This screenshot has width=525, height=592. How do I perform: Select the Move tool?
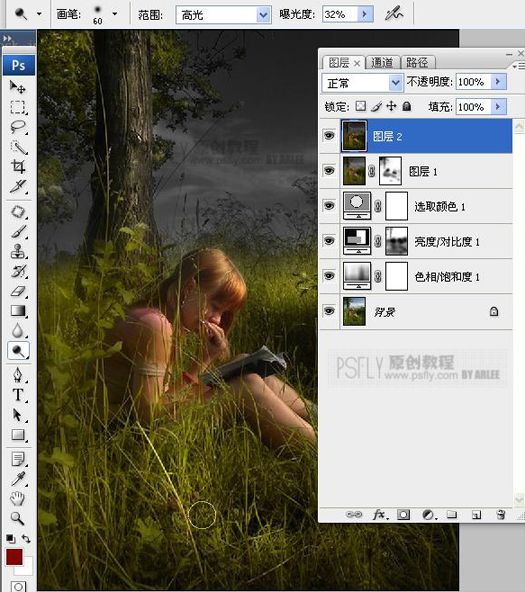coord(18,87)
